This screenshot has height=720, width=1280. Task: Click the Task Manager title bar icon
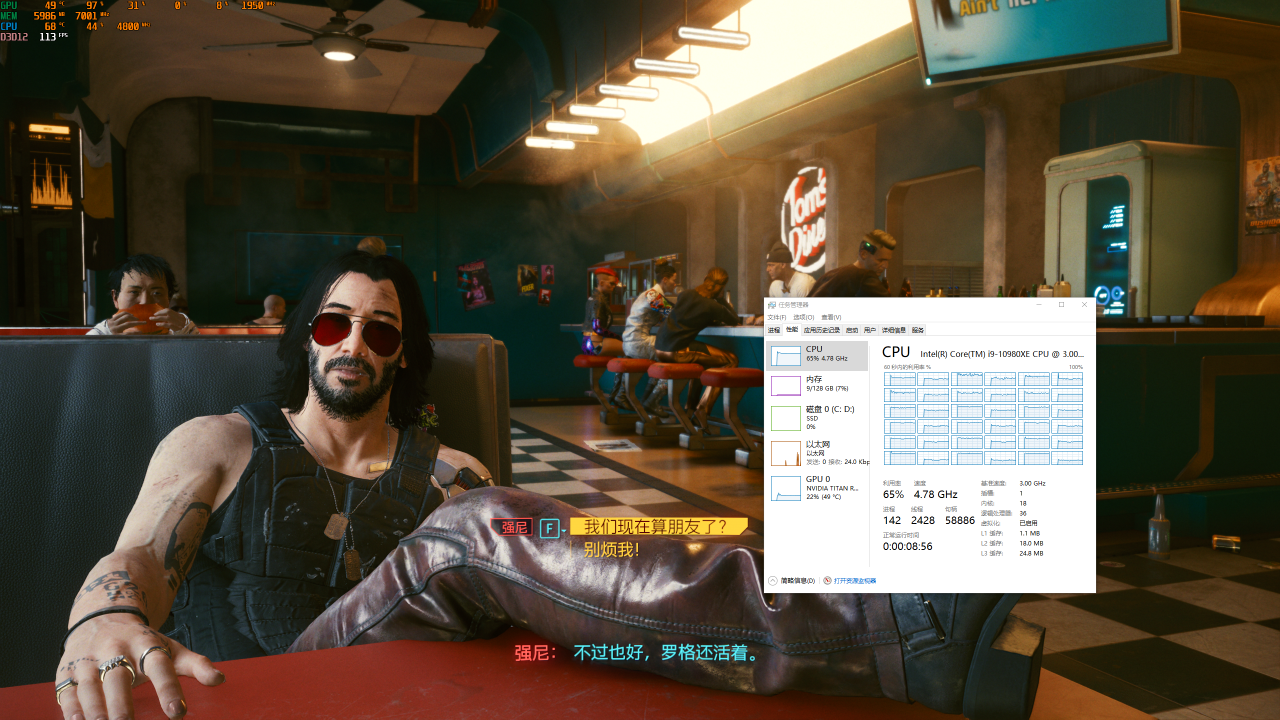[x=771, y=305]
